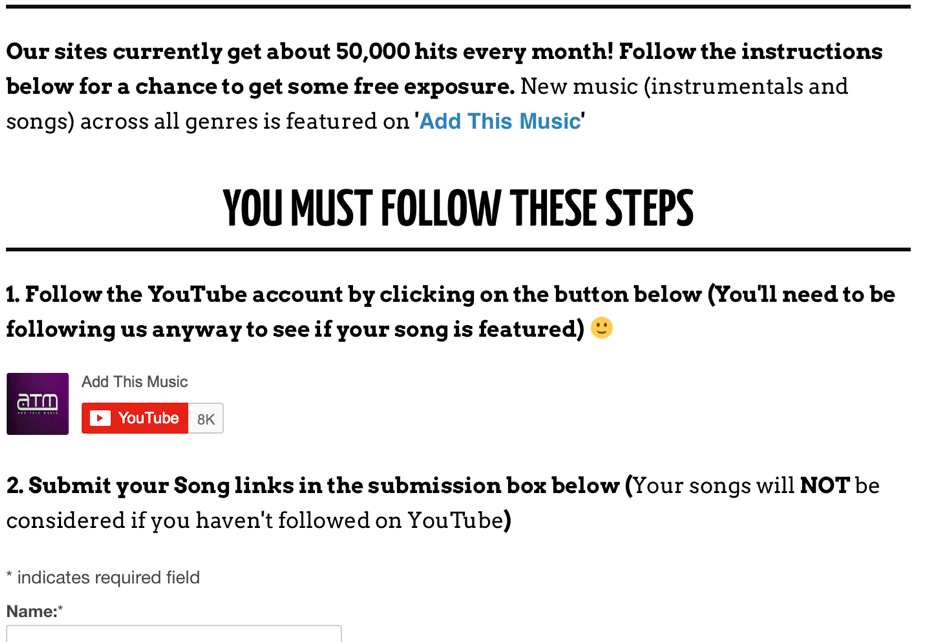This screenshot has width=939, height=642.
Task: Click the purple ATM channel logo
Action: pos(38,404)
